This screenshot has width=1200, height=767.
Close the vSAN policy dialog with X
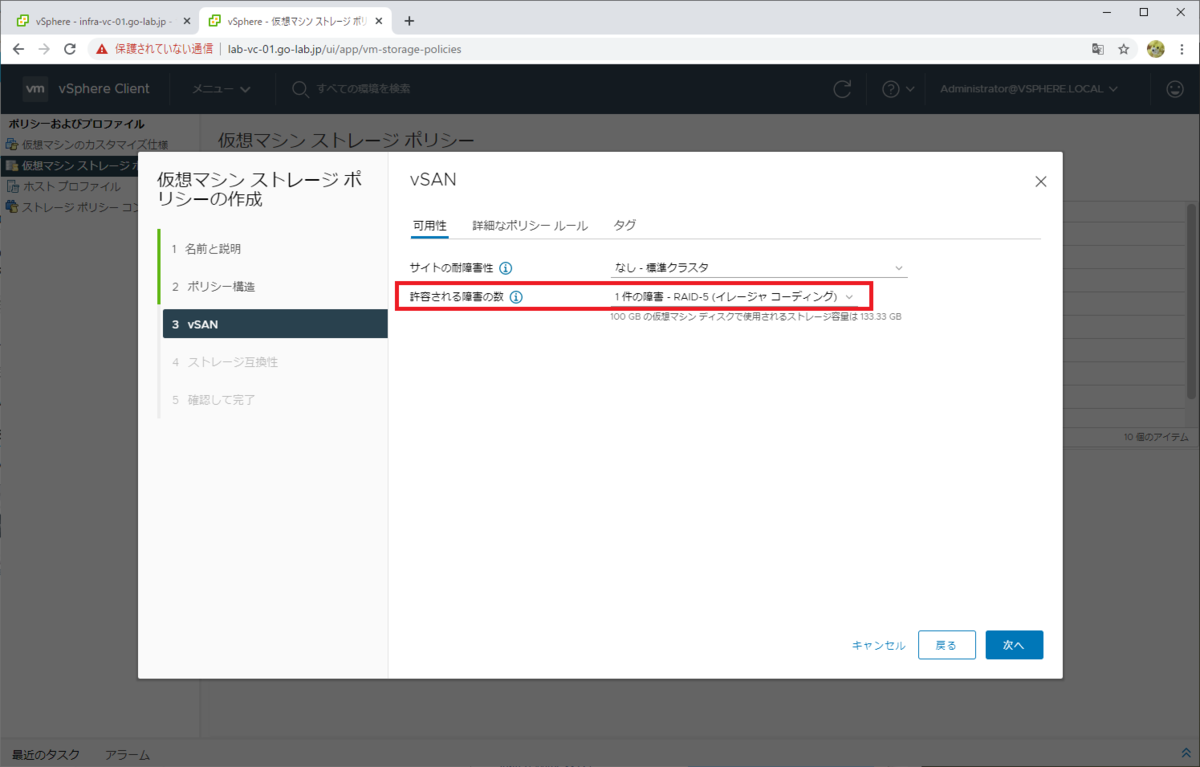(x=1040, y=182)
